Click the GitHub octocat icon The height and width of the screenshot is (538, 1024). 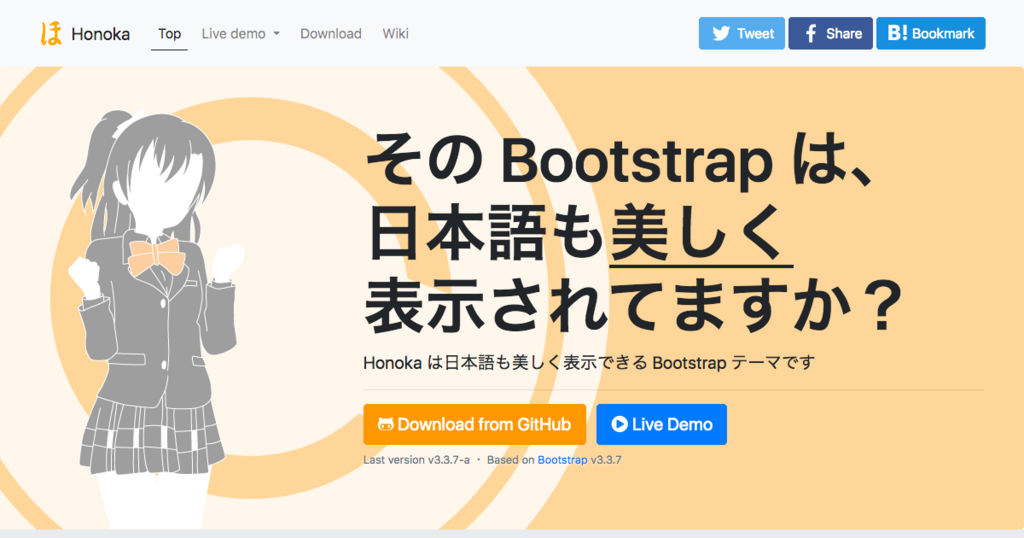point(385,424)
